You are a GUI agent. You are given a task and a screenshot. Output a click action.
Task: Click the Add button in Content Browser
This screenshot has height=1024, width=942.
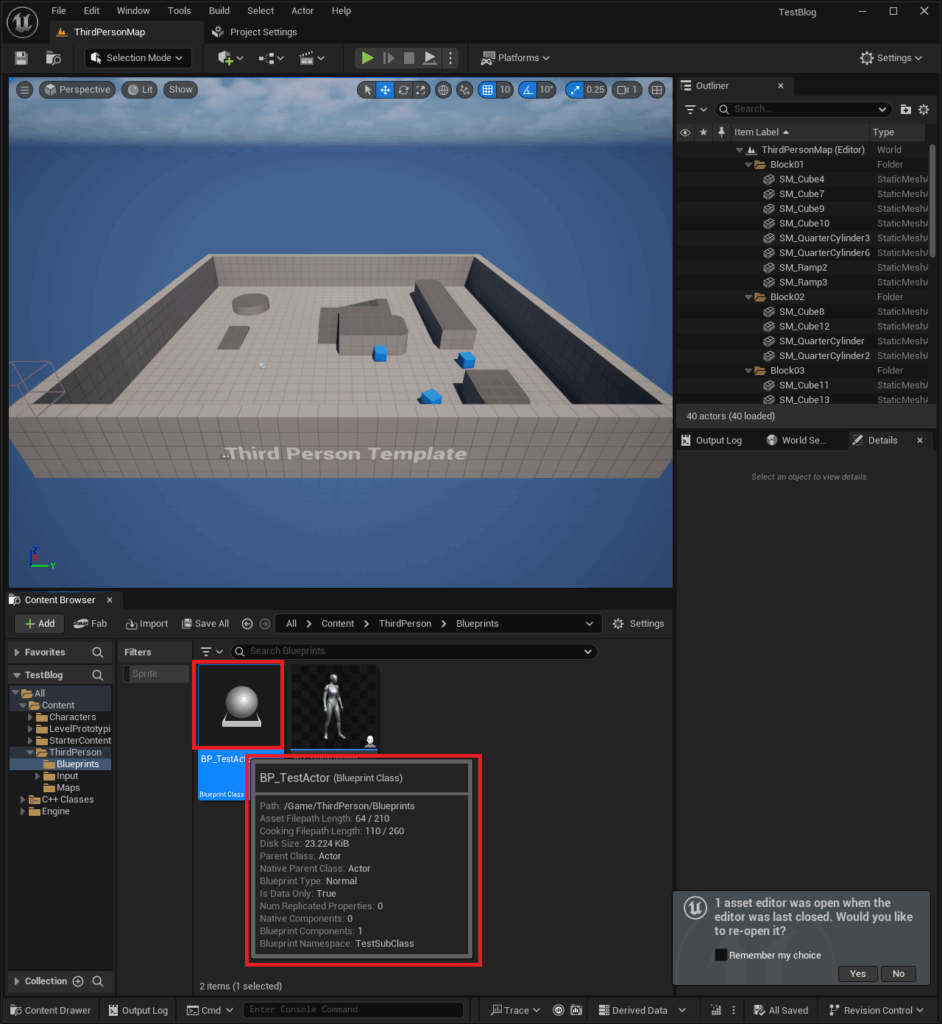(39, 624)
